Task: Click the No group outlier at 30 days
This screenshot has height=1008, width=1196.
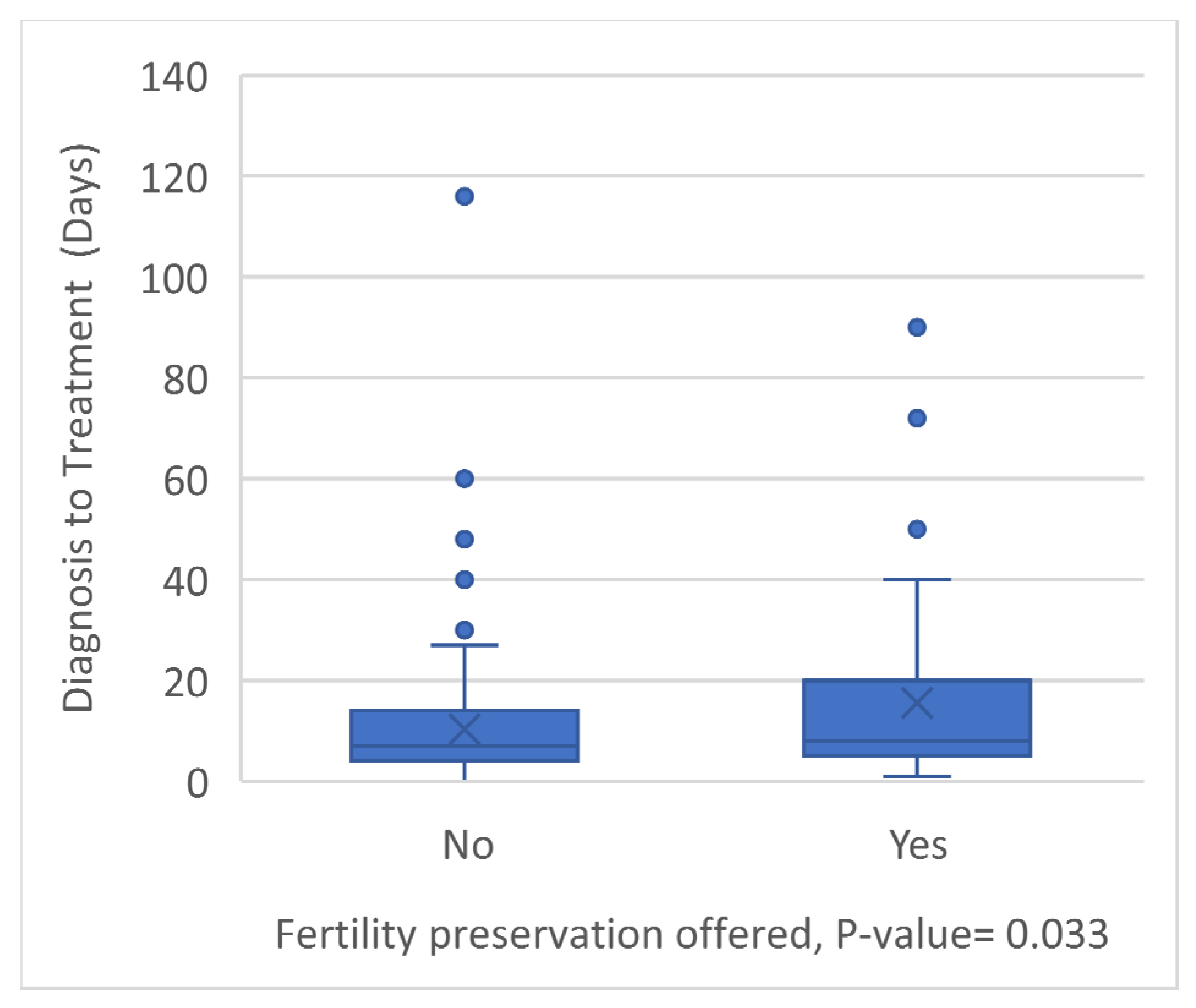Action: [x=464, y=630]
